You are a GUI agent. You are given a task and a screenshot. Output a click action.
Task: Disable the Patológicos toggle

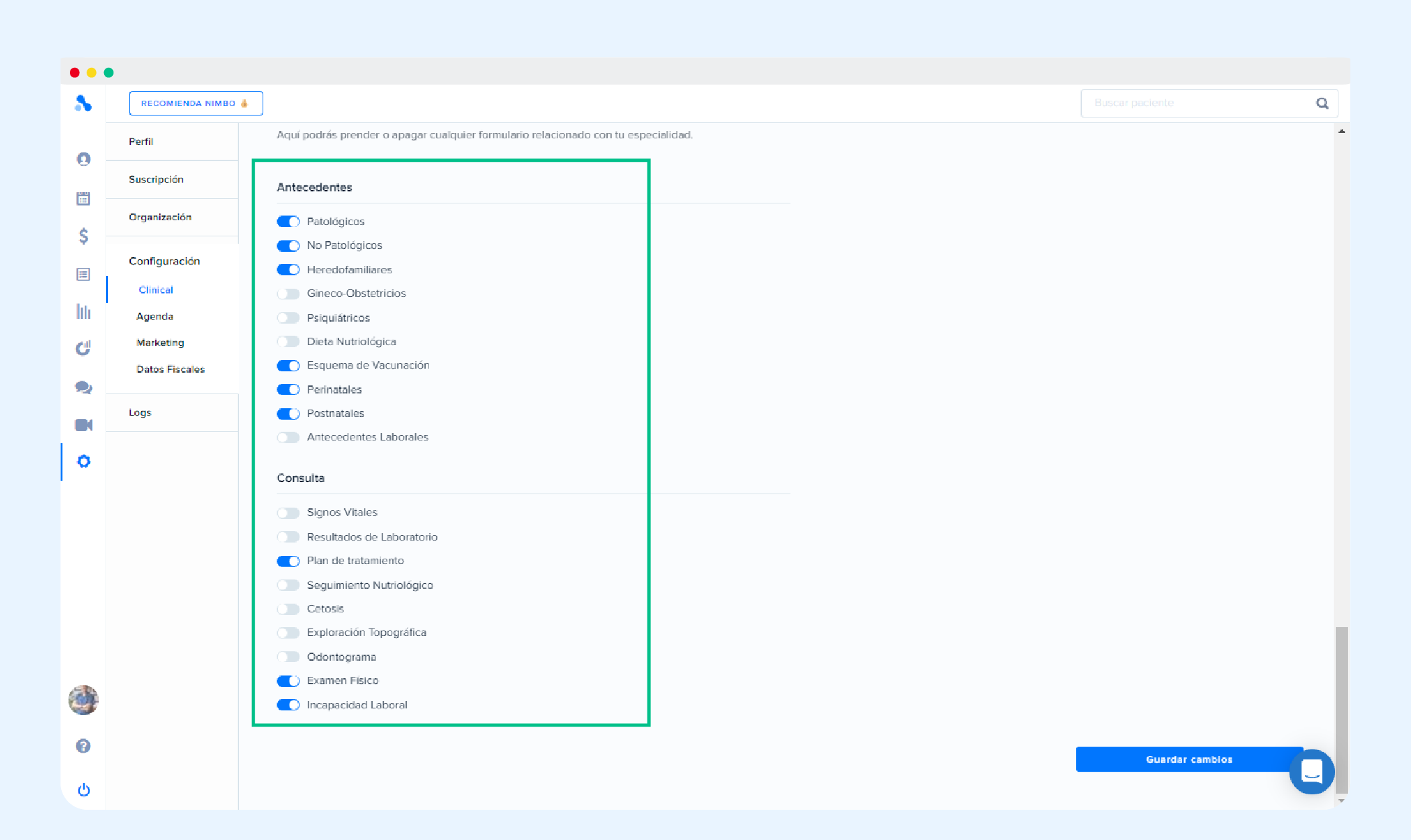coord(288,222)
